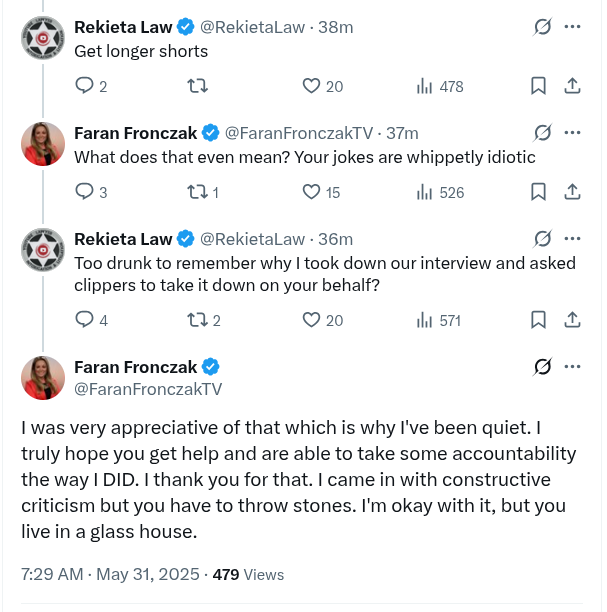Reply to the 'Too drunk to remember' tweet

point(91,320)
